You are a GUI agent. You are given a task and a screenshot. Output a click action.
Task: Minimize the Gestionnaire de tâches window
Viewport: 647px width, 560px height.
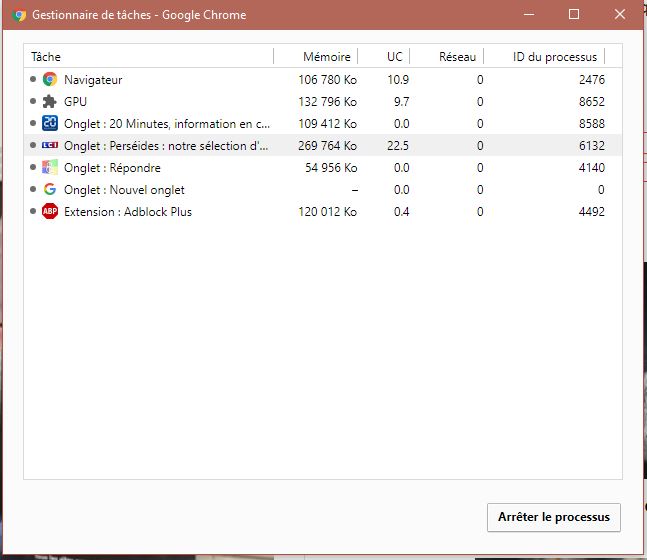(x=529, y=14)
